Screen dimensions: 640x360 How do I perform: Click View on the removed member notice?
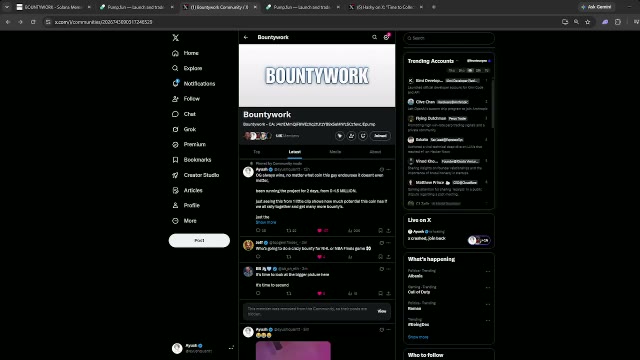coord(382,311)
